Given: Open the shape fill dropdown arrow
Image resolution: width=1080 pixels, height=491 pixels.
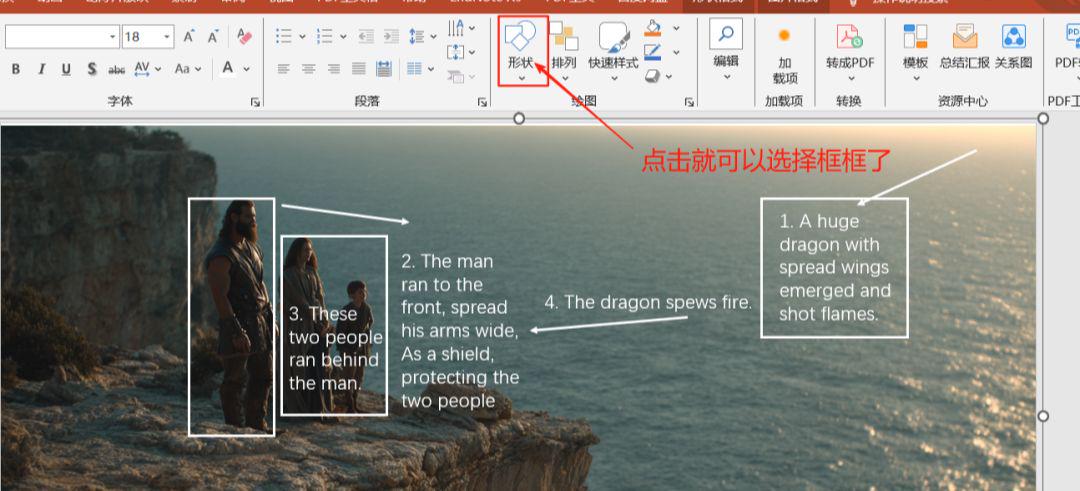Looking at the screenshot, I should point(676,28).
